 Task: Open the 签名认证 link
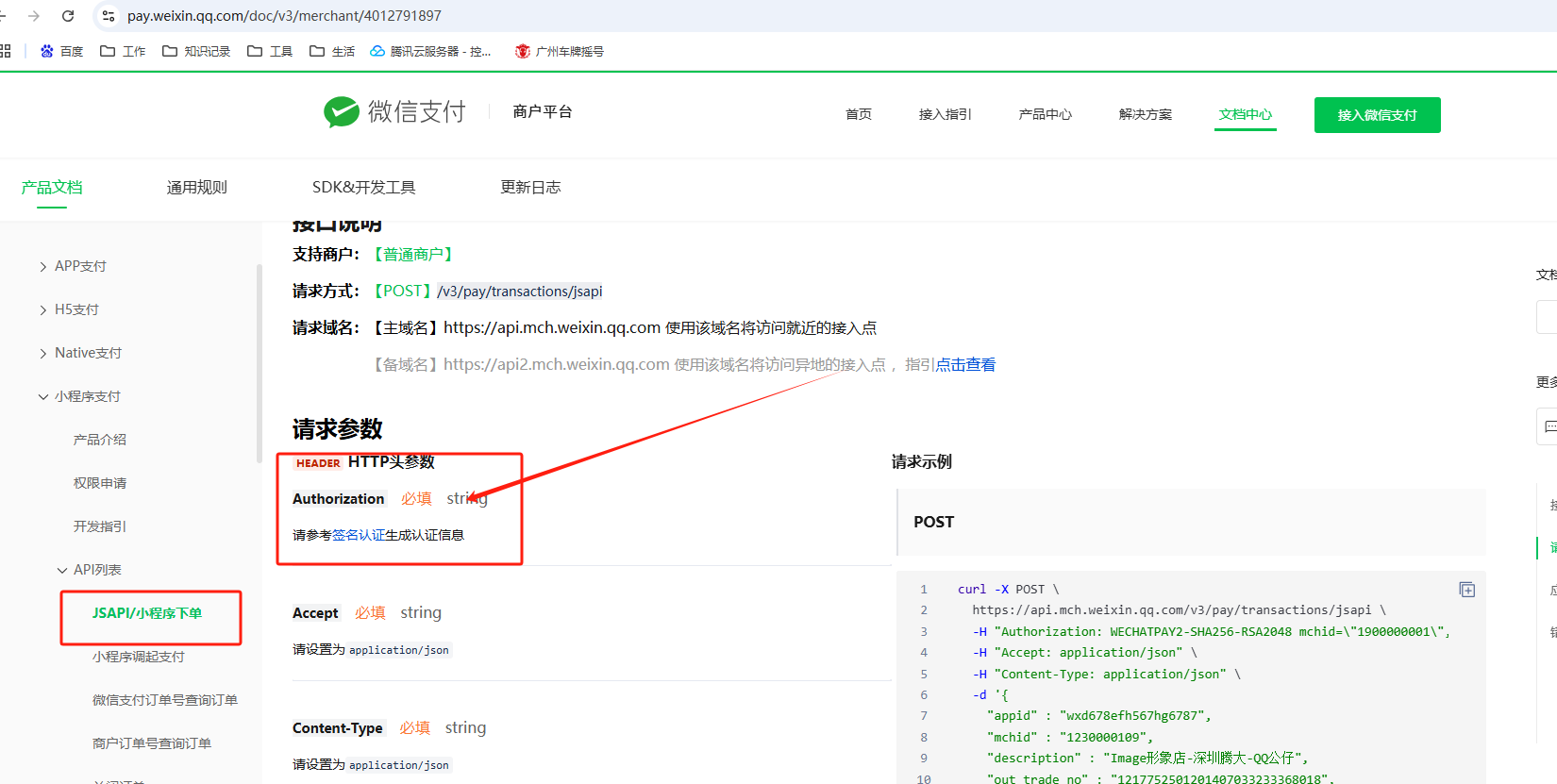[x=359, y=535]
